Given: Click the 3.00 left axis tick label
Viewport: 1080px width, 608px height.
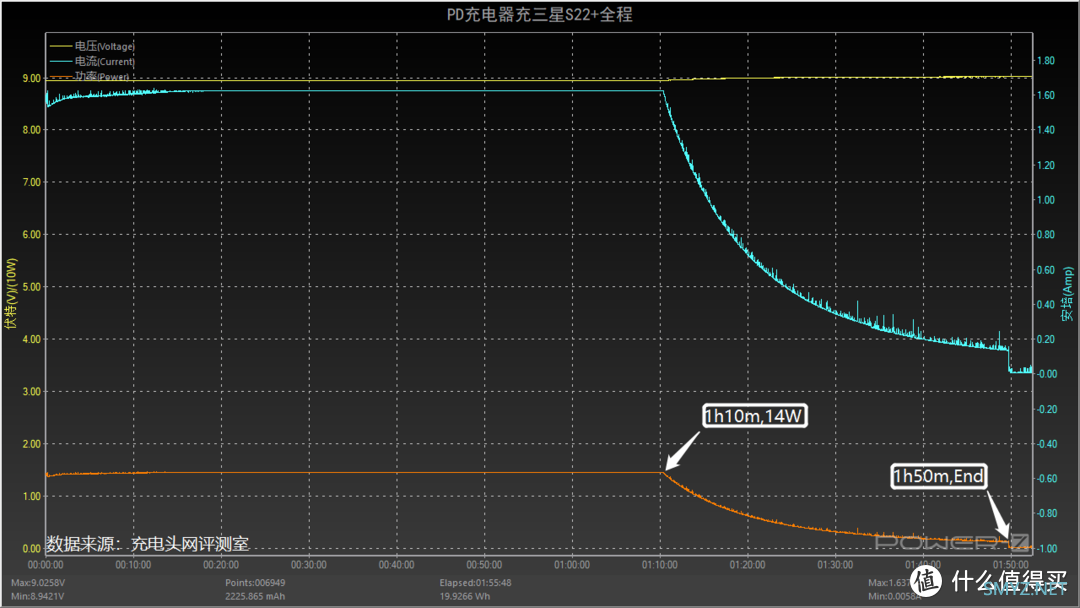Looking at the screenshot, I should 32,391.
